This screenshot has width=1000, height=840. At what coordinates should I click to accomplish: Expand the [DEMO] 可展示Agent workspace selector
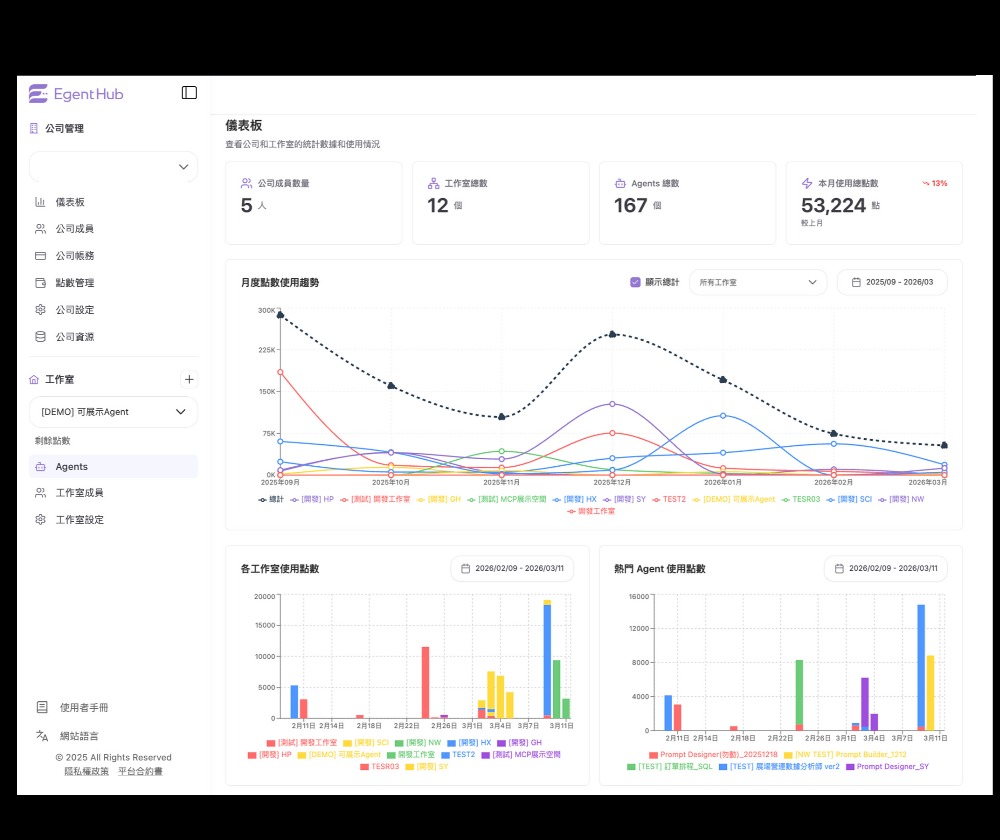[x=113, y=412]
